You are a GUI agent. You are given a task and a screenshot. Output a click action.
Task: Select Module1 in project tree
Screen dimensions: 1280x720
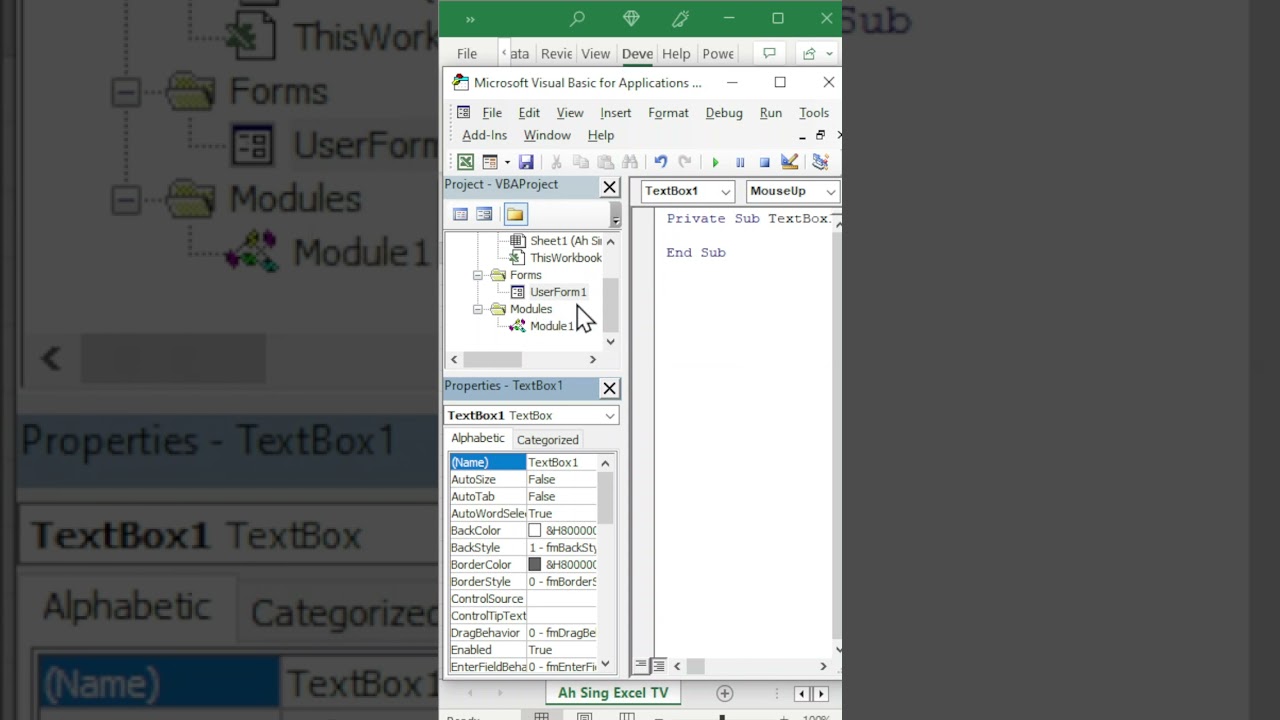pos(551,326)
